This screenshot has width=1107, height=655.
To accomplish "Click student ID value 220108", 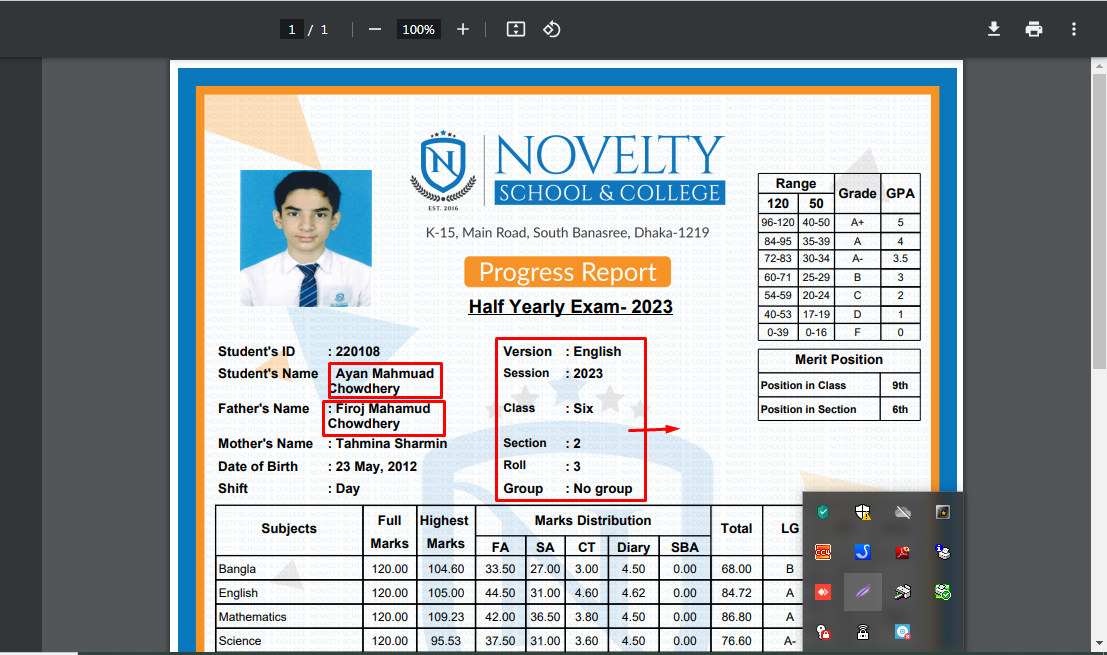I will 357,351.
